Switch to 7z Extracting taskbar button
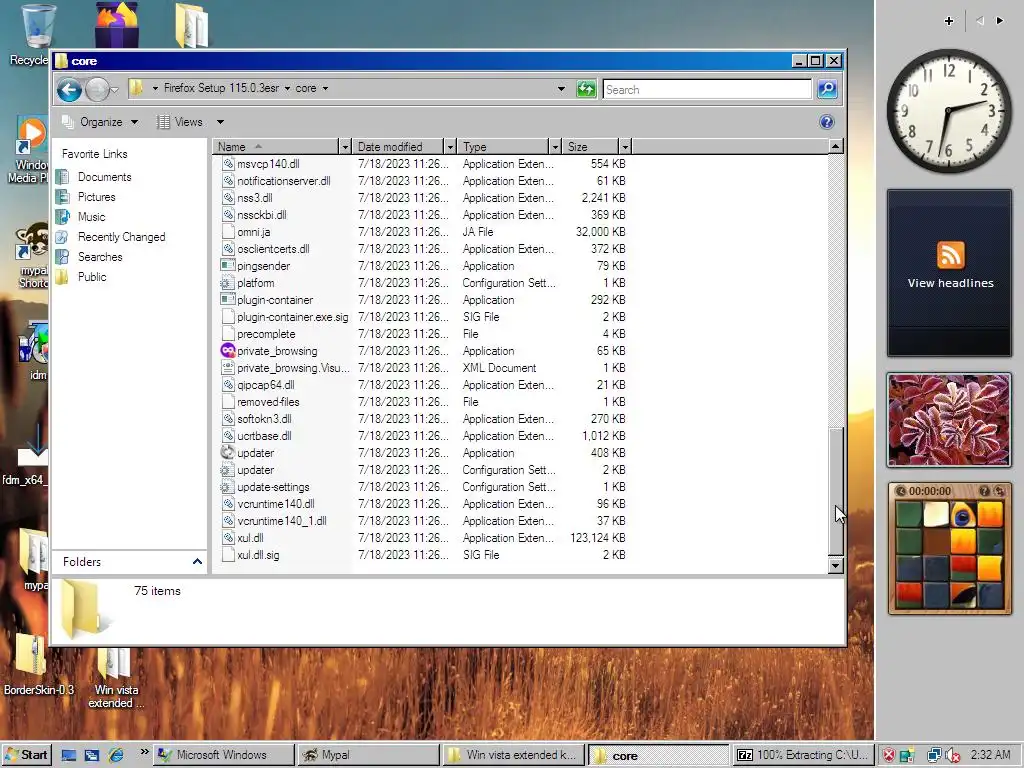Viewport: 1024px width, 768px height. tap(803, 755)
